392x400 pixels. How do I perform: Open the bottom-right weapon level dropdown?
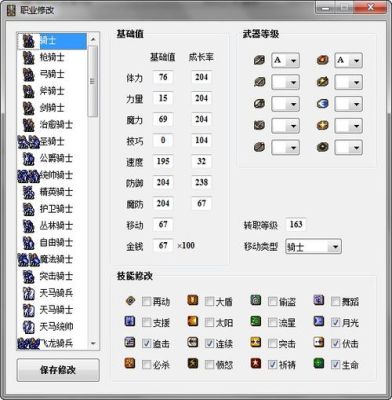(x=348, y=147)
